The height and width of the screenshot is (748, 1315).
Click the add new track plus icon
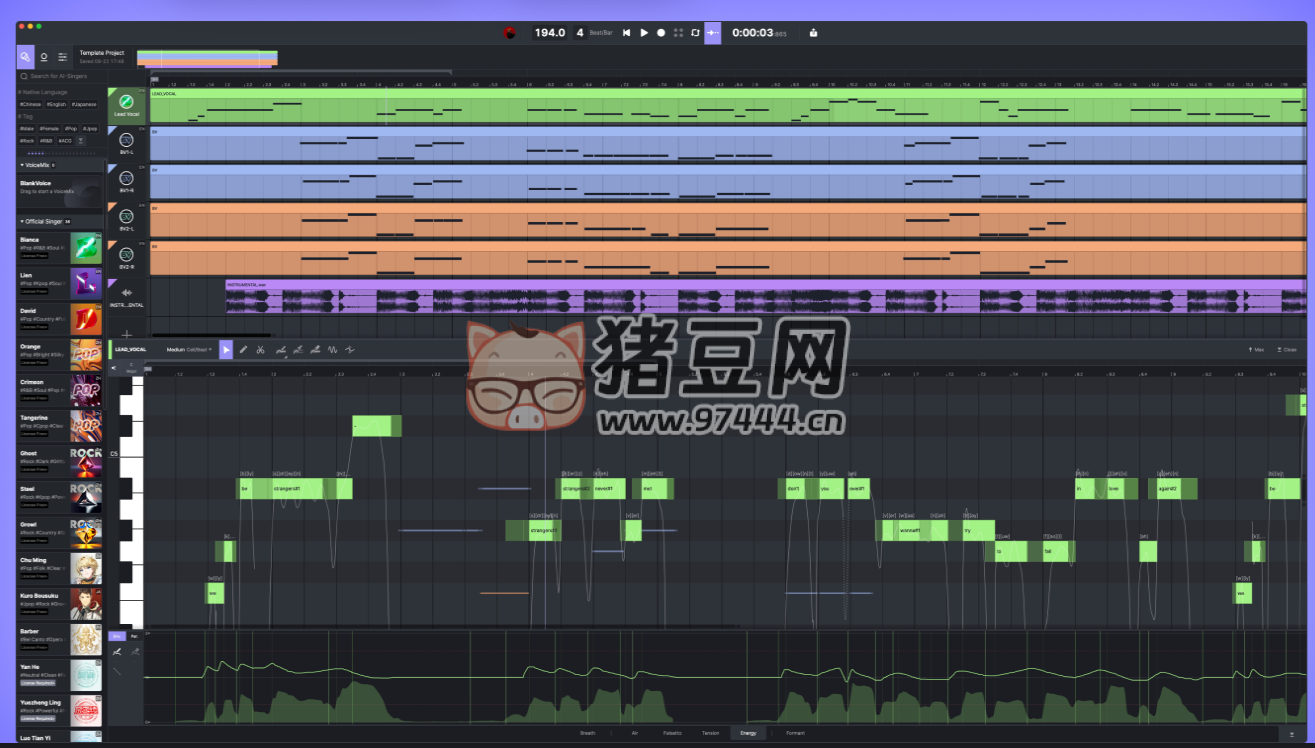coord(127,334)
